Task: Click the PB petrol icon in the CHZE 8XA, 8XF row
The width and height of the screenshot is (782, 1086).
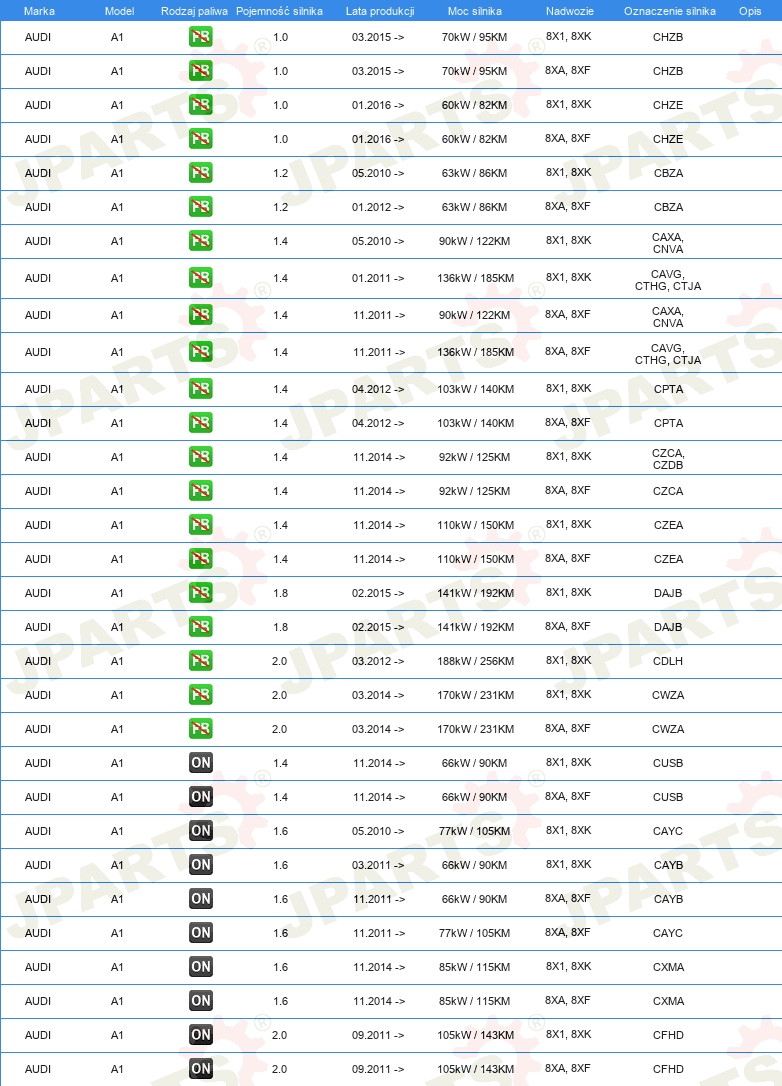Action: [201, 139]
